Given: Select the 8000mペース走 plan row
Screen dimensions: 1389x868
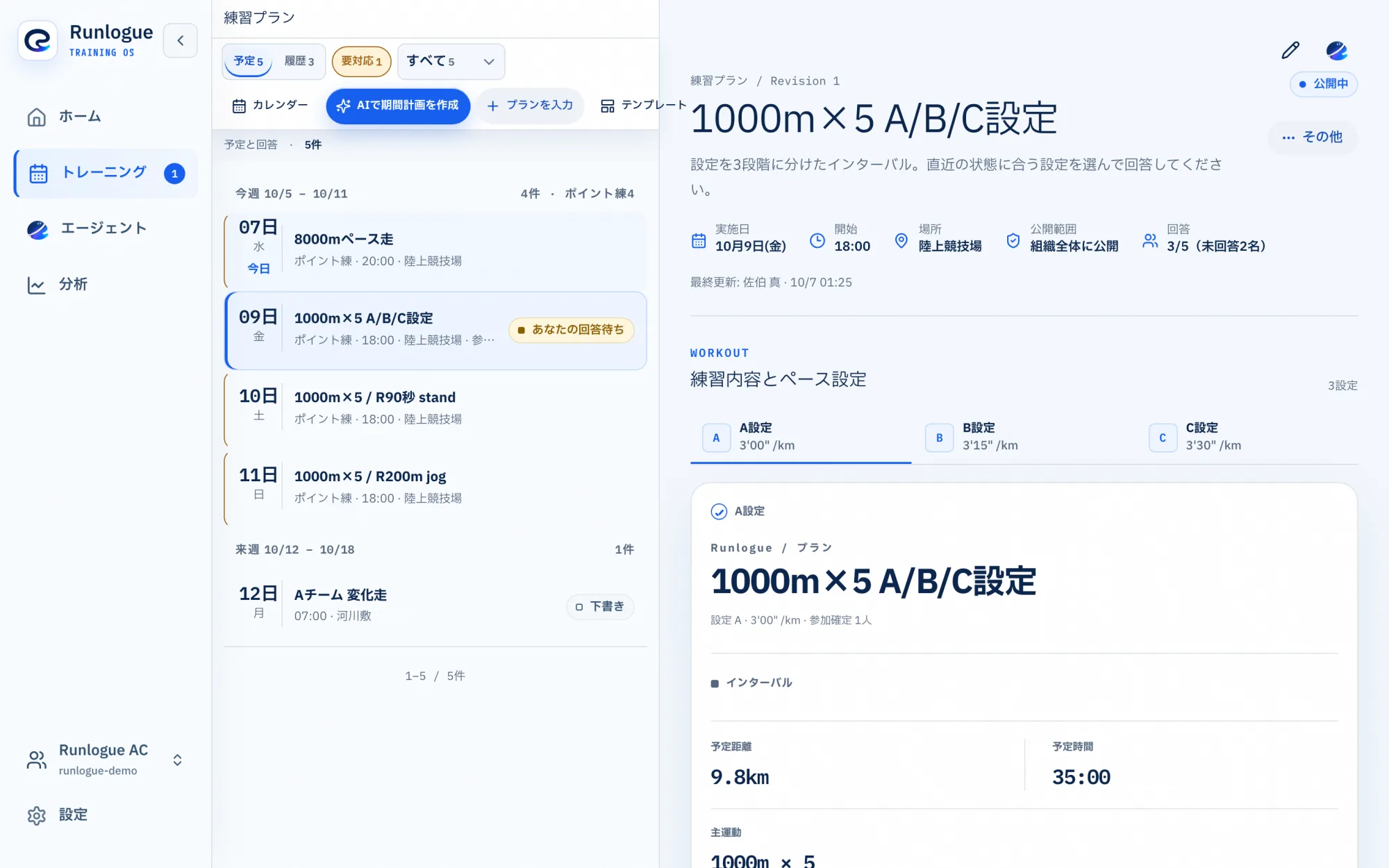Looking at the screenshot, I should (435, 250).
